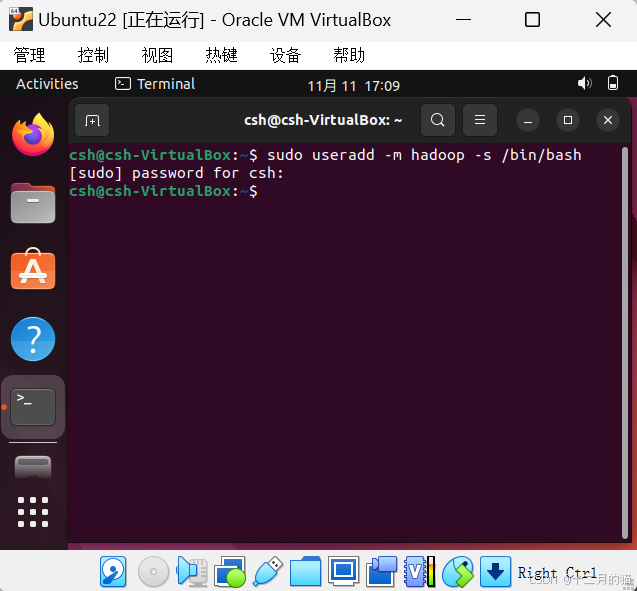637x591 pixels.
Task: Click the current empty terminal prompt line
Action: 163,191
